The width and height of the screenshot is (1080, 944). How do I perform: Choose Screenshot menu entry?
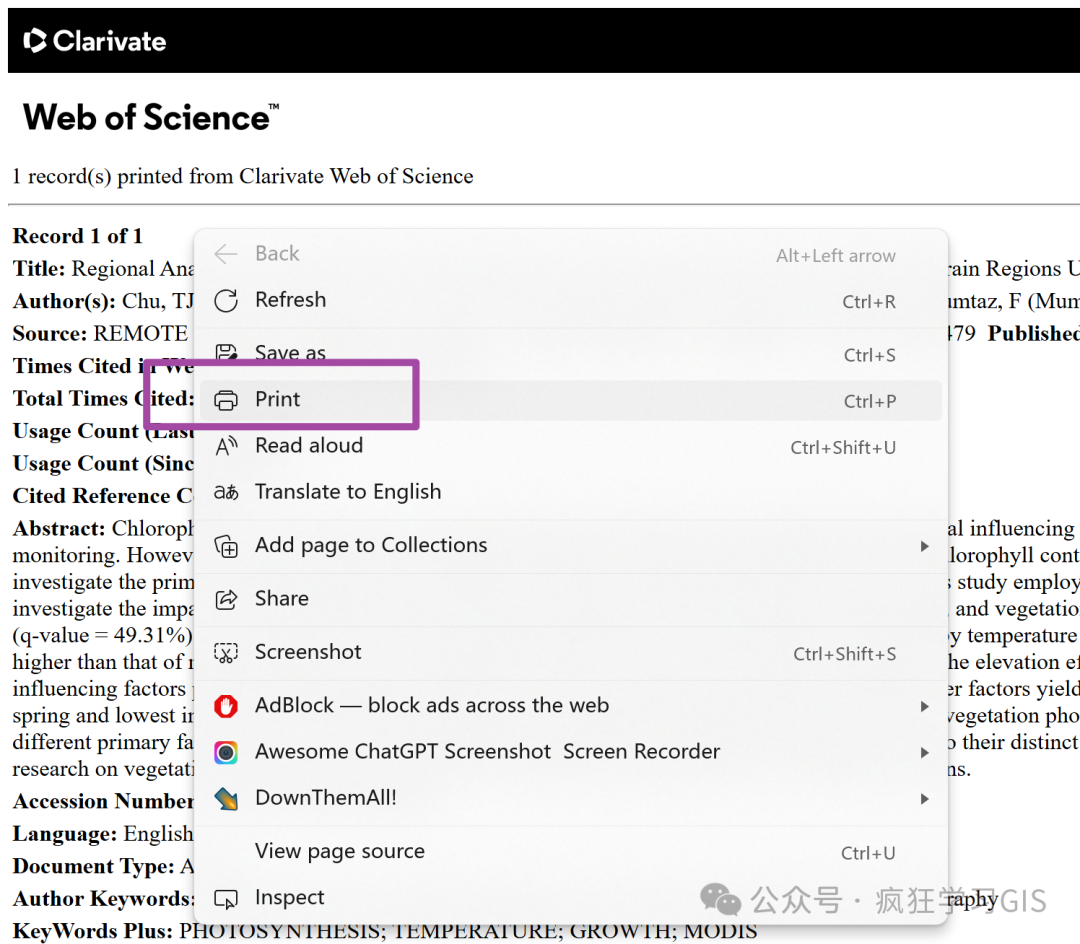click(570, 652)
